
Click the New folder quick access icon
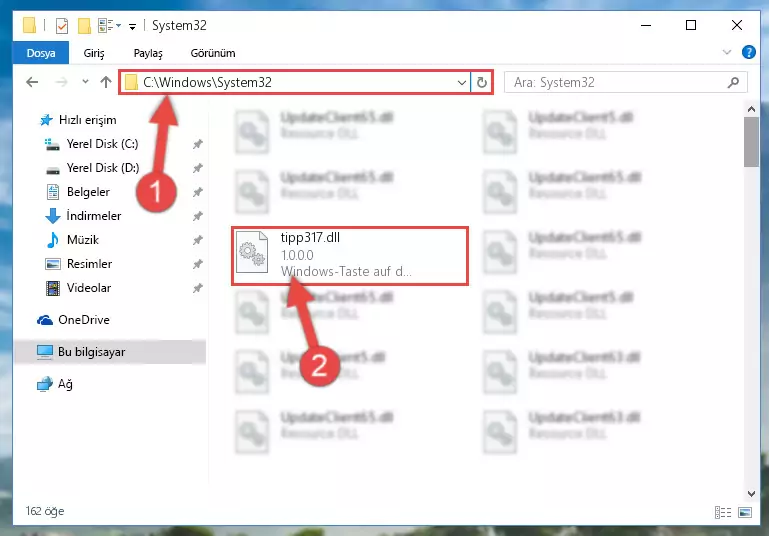pyautogui.click(x=84, y=26)
